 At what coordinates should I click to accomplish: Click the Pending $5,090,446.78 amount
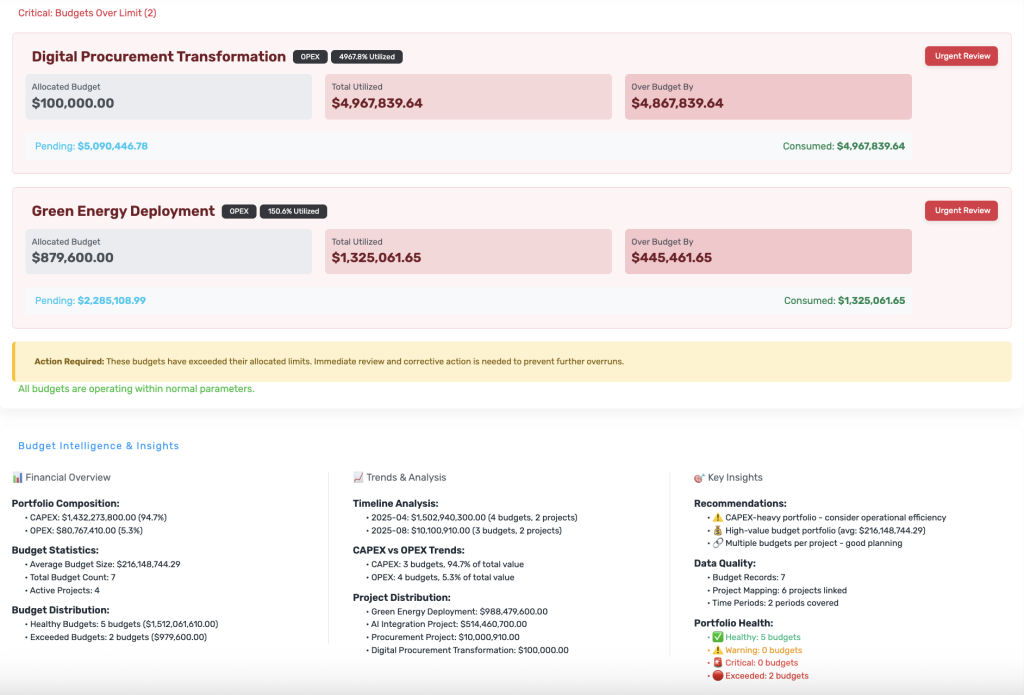pos(112,146)
